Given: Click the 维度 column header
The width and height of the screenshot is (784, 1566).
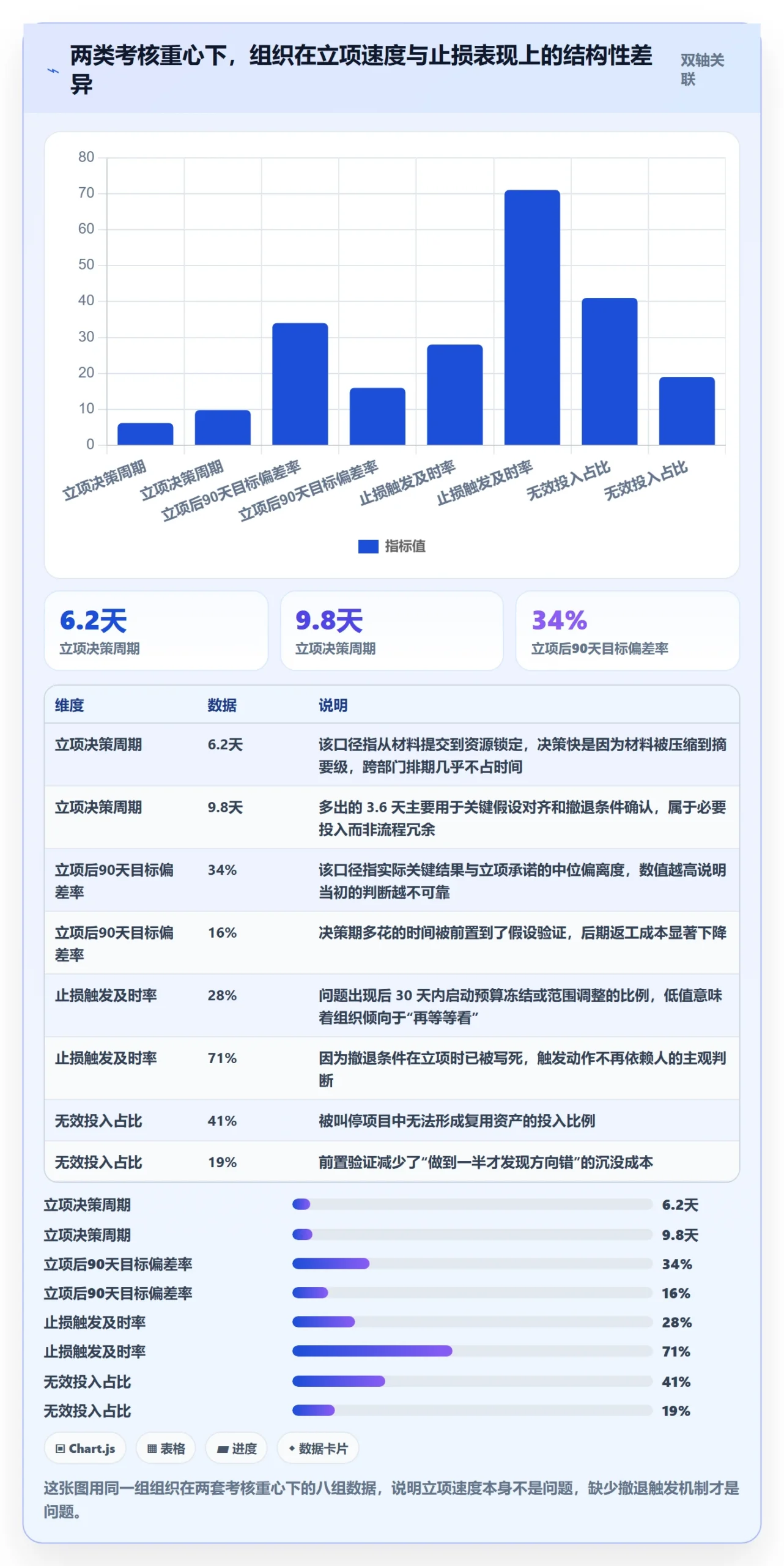Looking at the screenshot, I should 69,705.
